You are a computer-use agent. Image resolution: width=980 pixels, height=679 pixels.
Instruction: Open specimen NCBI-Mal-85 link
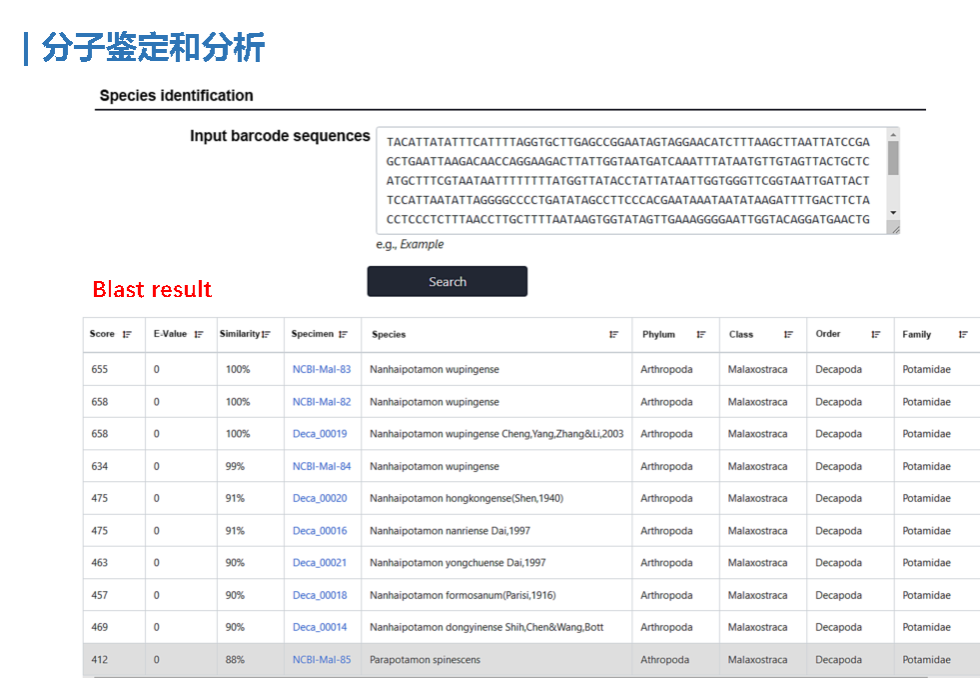321,660
